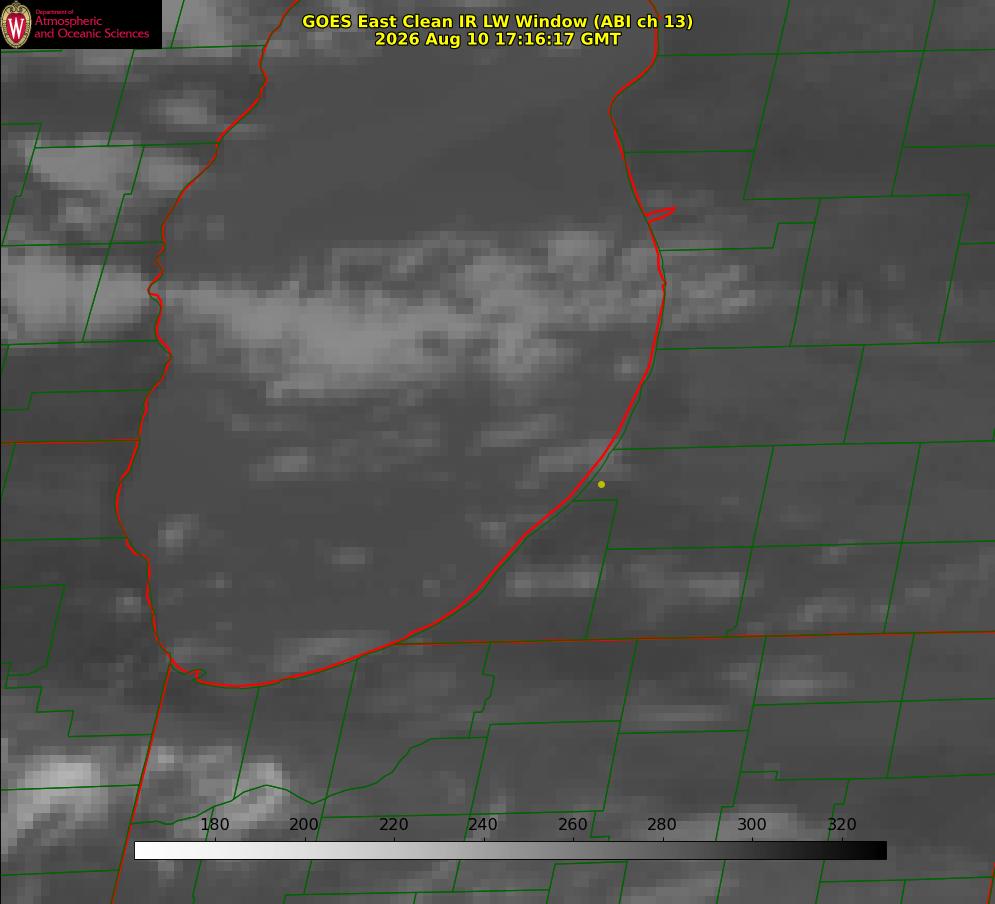
Task: Click the 180 label on the colorbar
Action: click(214, 824)
